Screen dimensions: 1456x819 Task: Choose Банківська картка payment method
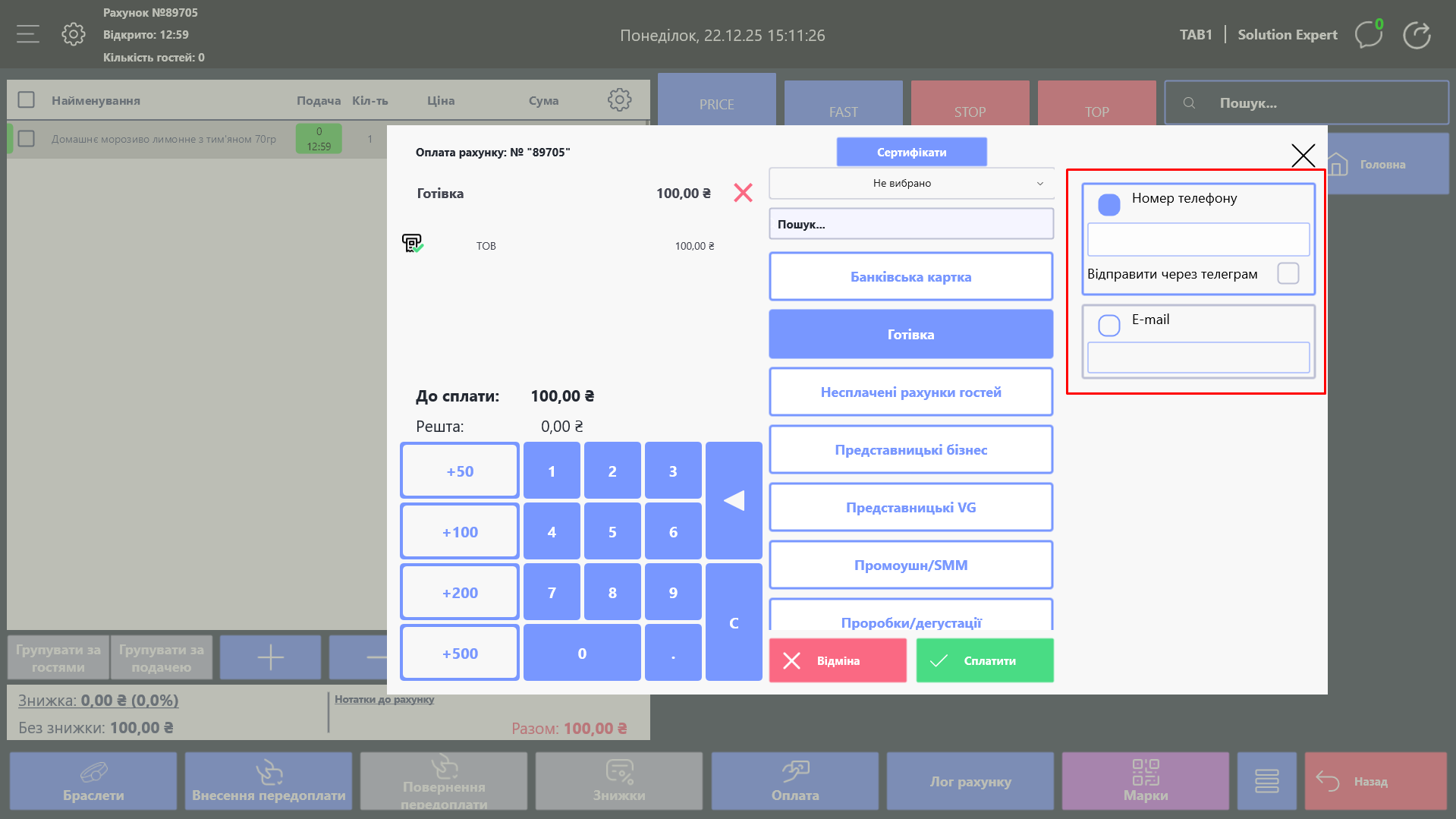tap(910, 277)
